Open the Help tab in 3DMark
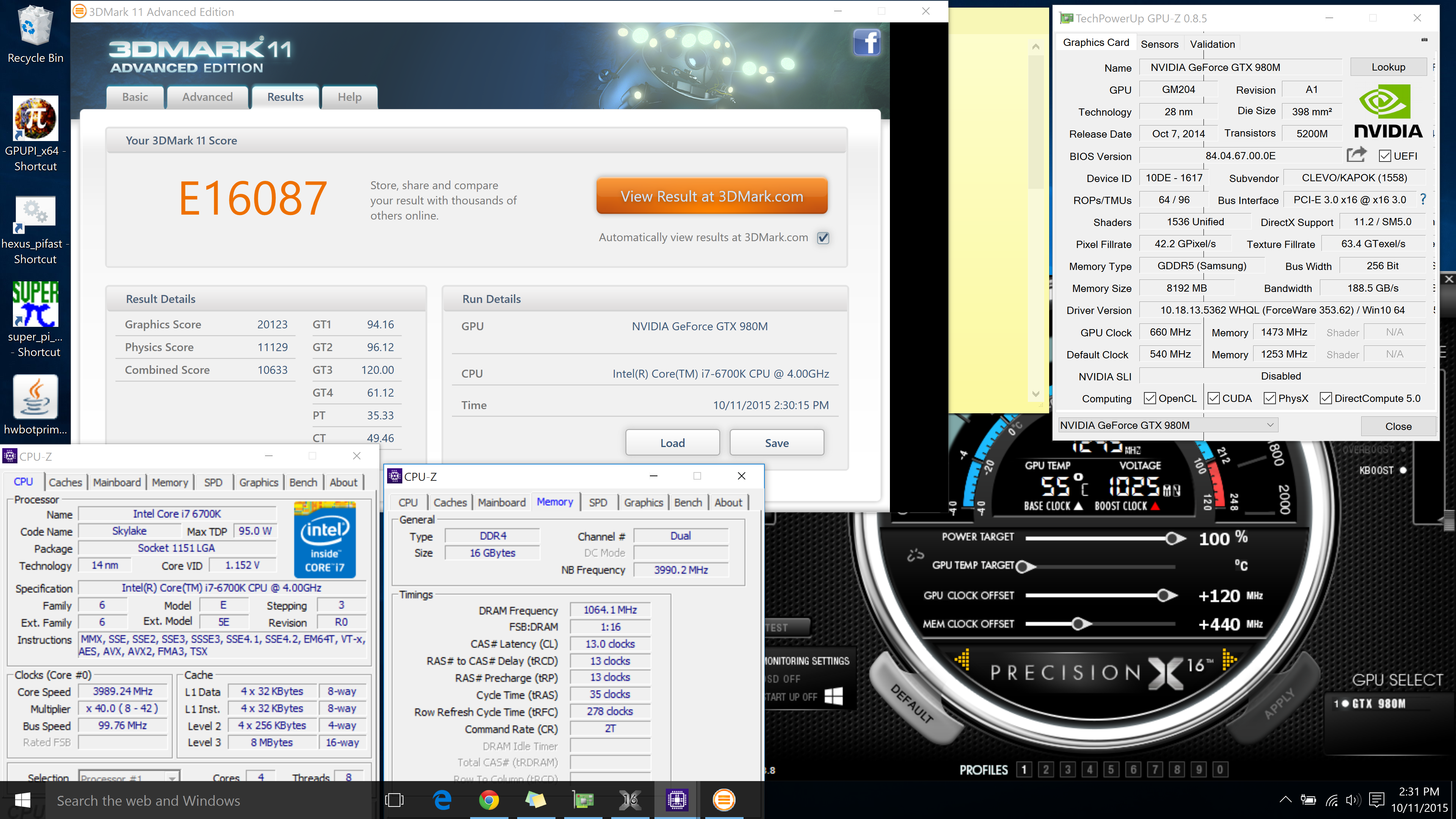Image resolution: width=1456 pixels, height=819 pixels. point(349,97)
